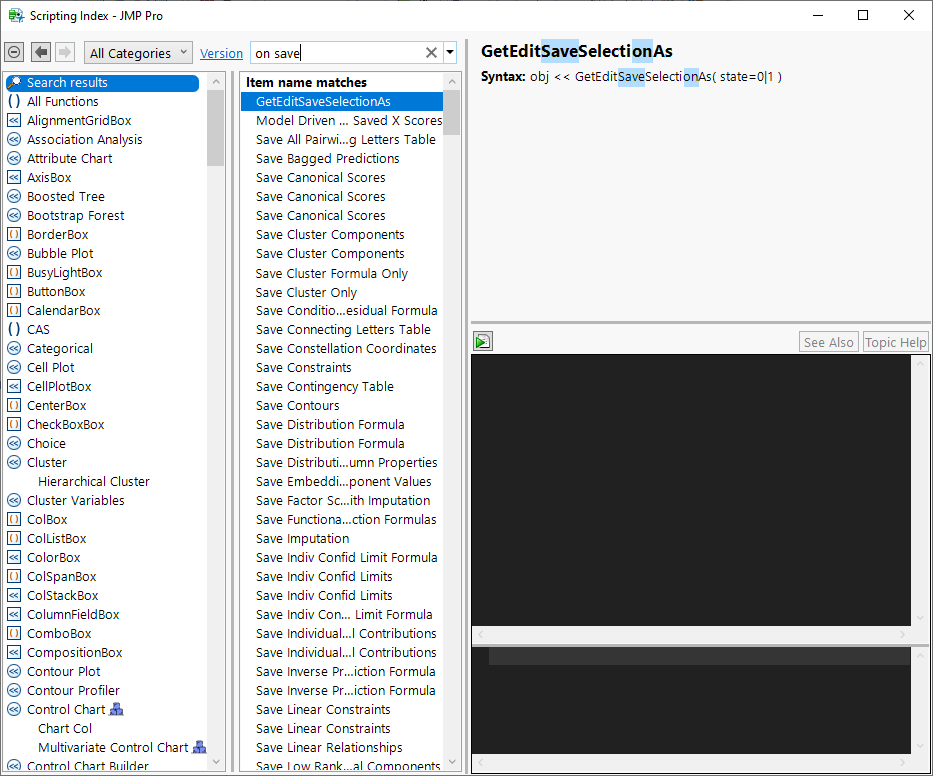The image size is (933, 776).
Task: Click the parentheses icon next to All Functions
Action: click(x=14, y=101)
